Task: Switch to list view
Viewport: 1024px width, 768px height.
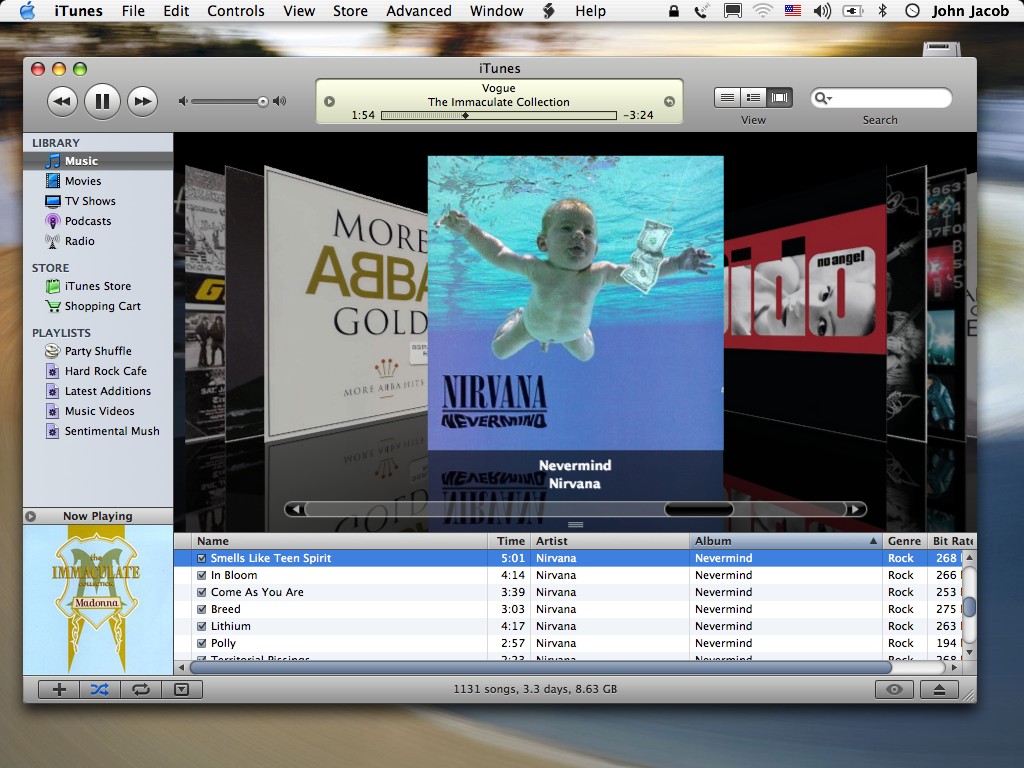Action: [x=727, y=97]
